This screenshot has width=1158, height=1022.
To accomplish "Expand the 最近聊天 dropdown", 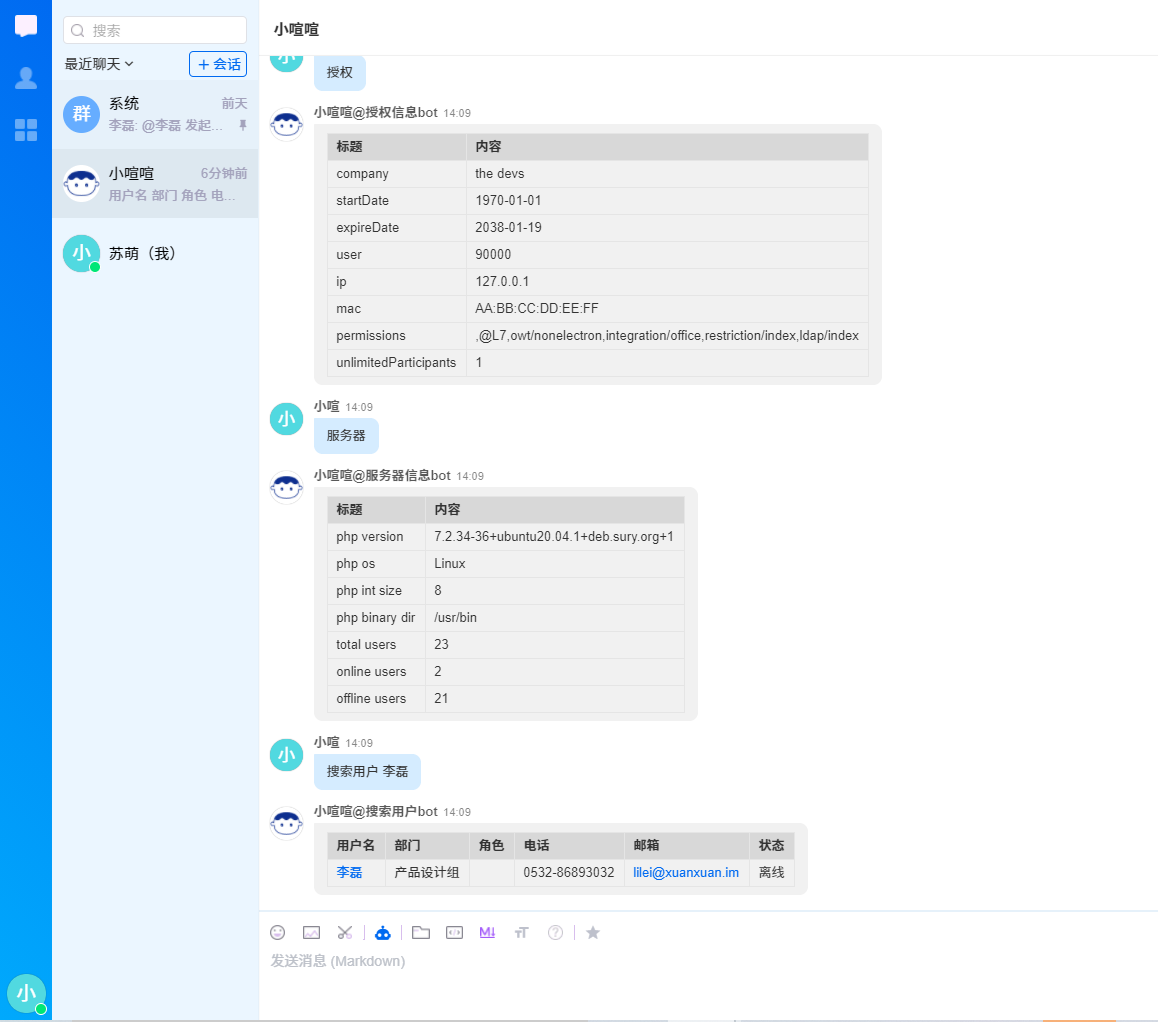I will click(100, 64).
